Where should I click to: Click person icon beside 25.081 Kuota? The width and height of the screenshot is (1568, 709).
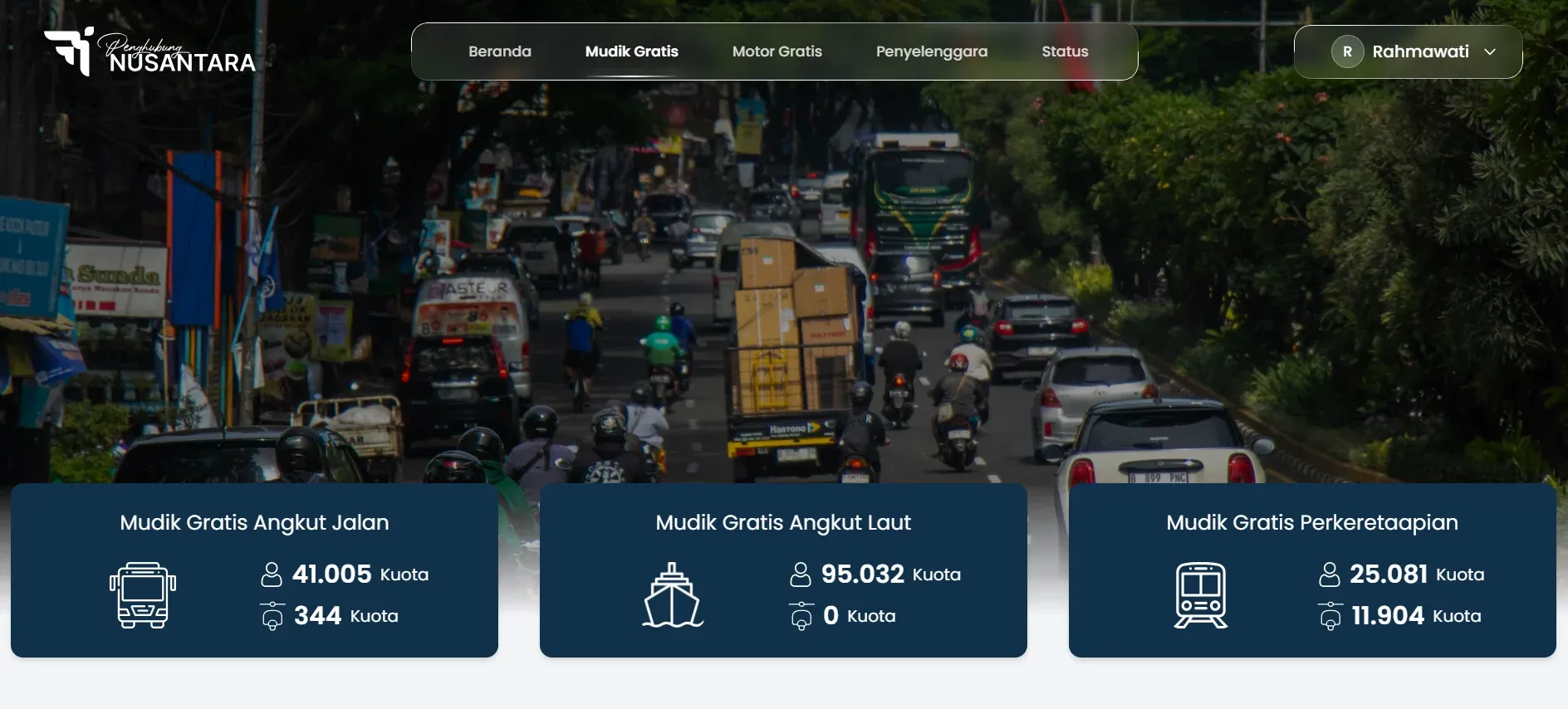(1330, 575)
